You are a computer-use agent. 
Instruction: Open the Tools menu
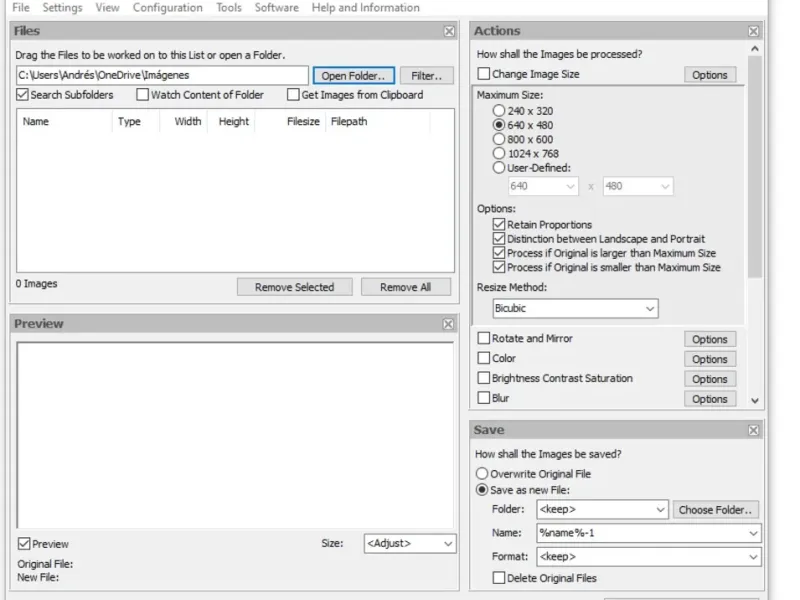click(229, 8)
